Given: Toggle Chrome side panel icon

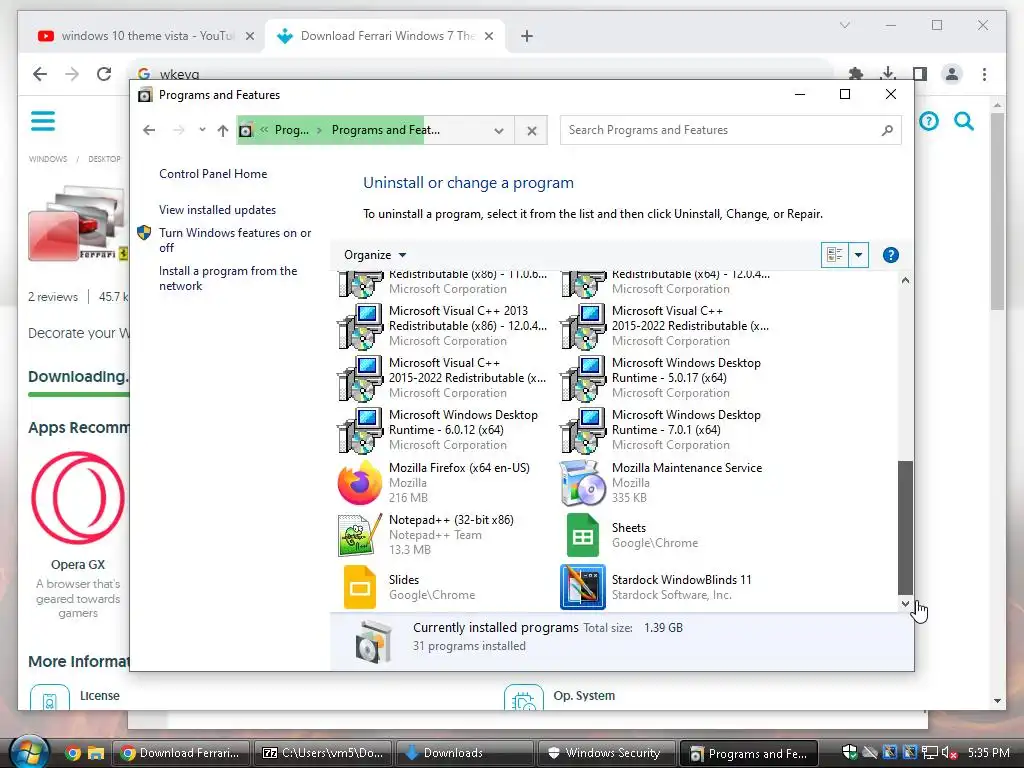Looking at the screenshot, I should (x=920, y=74).
